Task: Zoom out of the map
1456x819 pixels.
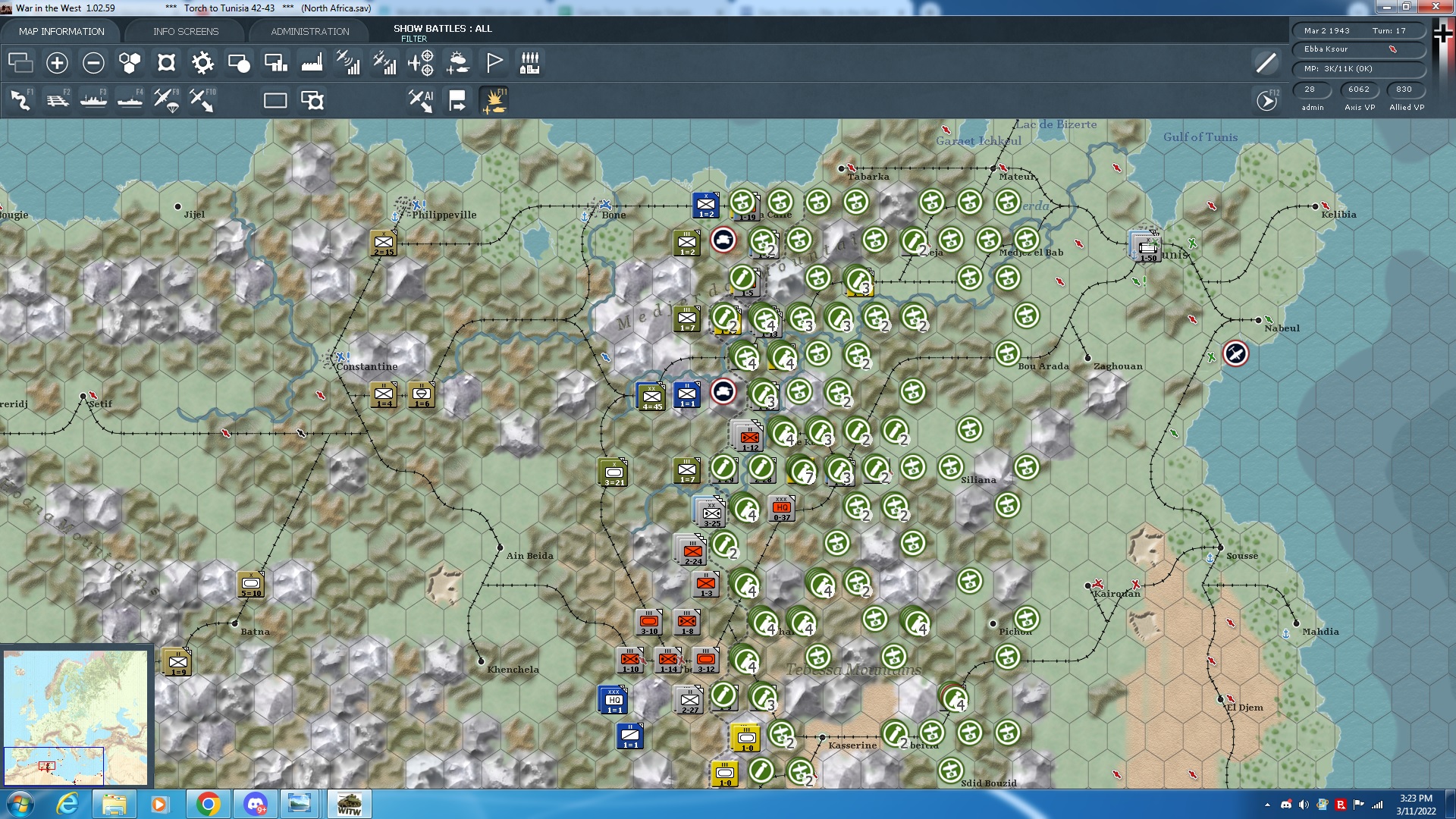Action: click(93, 63)
